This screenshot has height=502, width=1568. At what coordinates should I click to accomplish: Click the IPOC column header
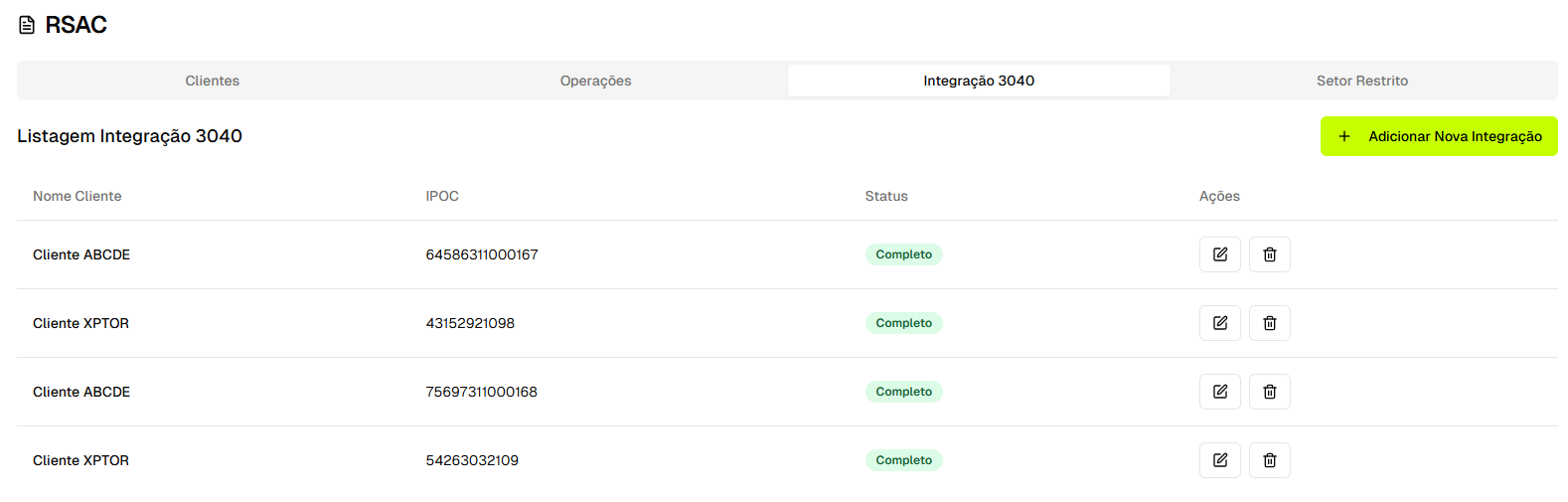tap(442, 196)
